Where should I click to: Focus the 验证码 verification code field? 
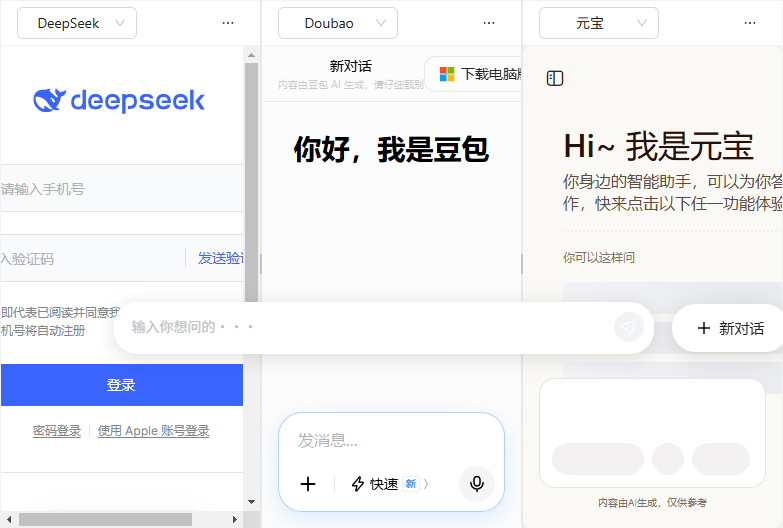[92, 258]
